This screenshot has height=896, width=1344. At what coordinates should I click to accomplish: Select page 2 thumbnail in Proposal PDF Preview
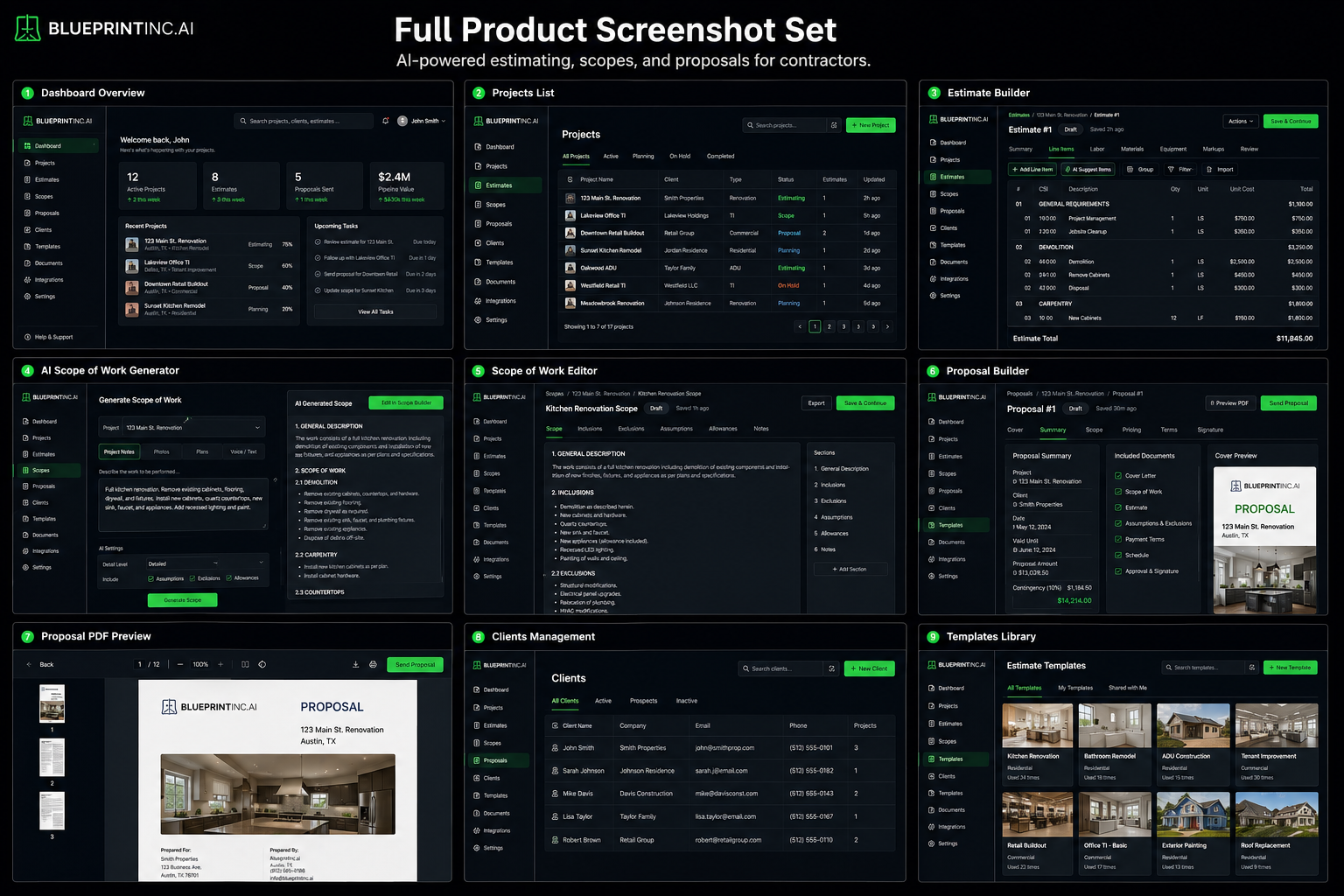point(52,756)
